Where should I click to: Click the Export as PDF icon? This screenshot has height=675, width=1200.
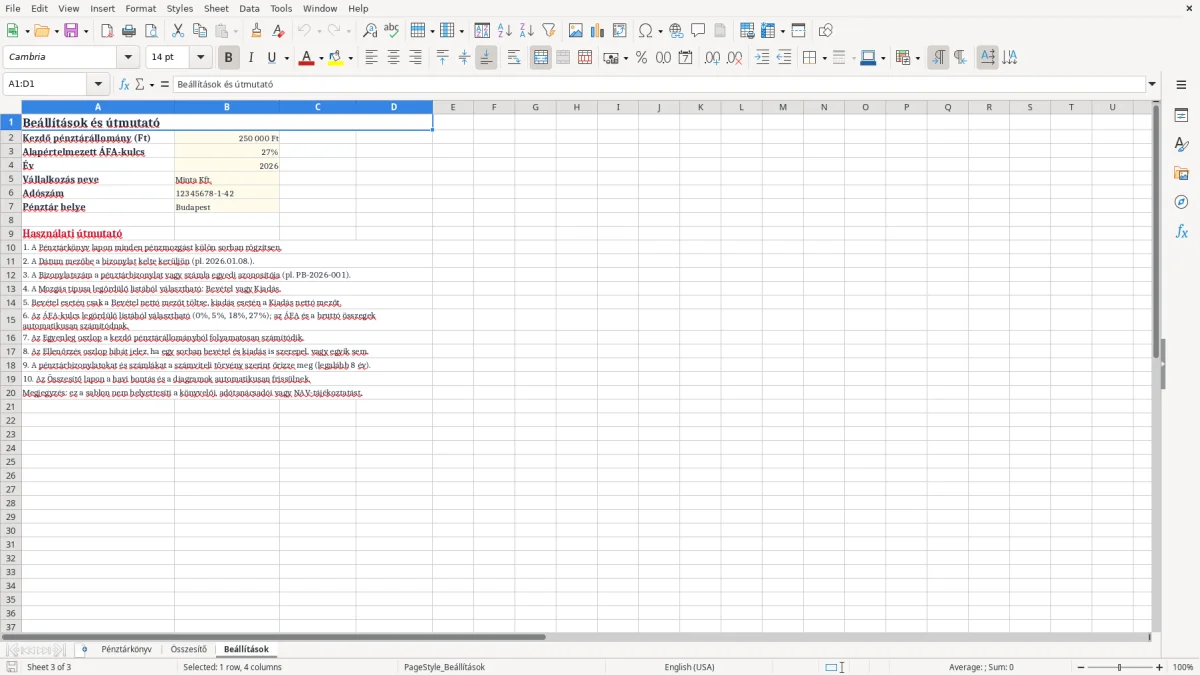click(x=107, y=31)
